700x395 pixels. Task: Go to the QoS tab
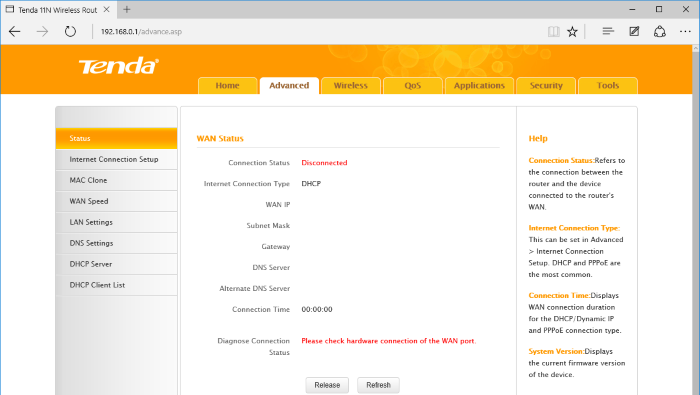click(413, 86)
